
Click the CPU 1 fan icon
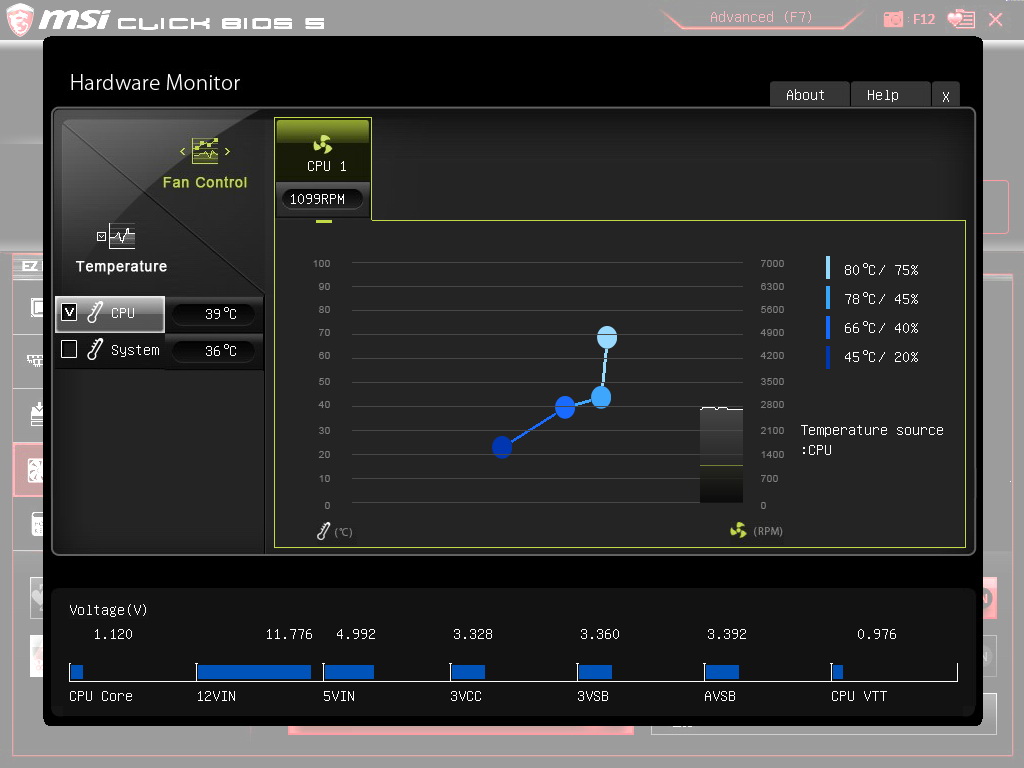coord(323,144)
